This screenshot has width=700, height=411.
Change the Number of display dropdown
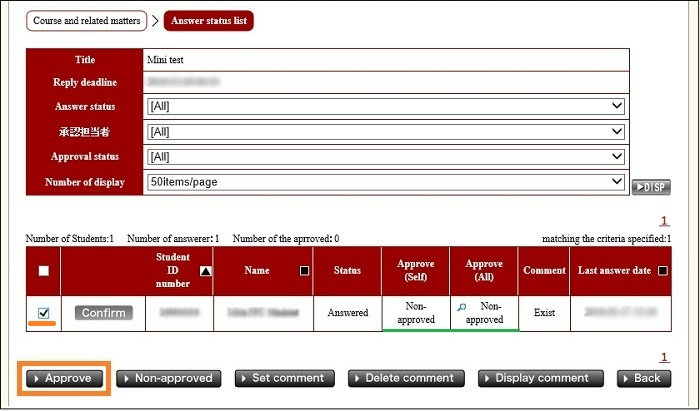click(385, 182)
